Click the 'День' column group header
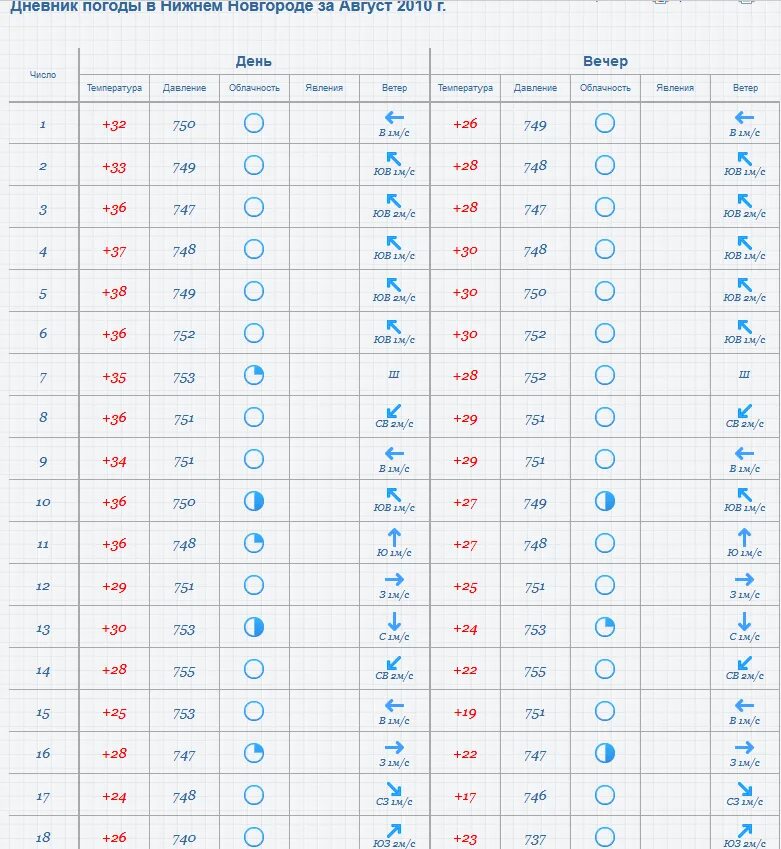 point(254,61)
